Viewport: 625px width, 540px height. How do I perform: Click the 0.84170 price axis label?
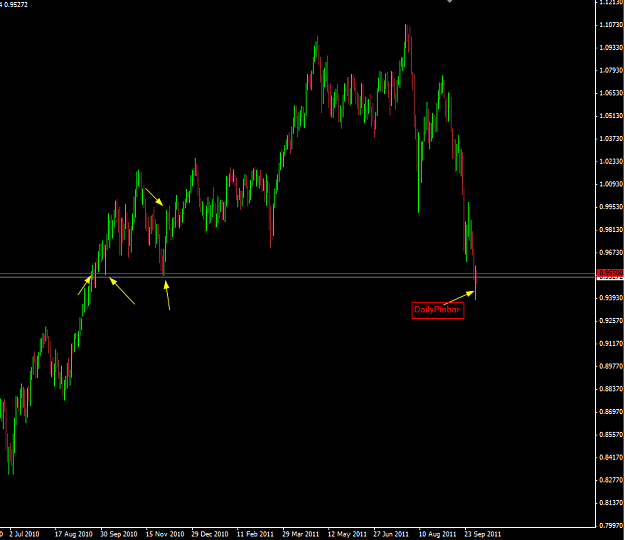(x=611, y=457)
